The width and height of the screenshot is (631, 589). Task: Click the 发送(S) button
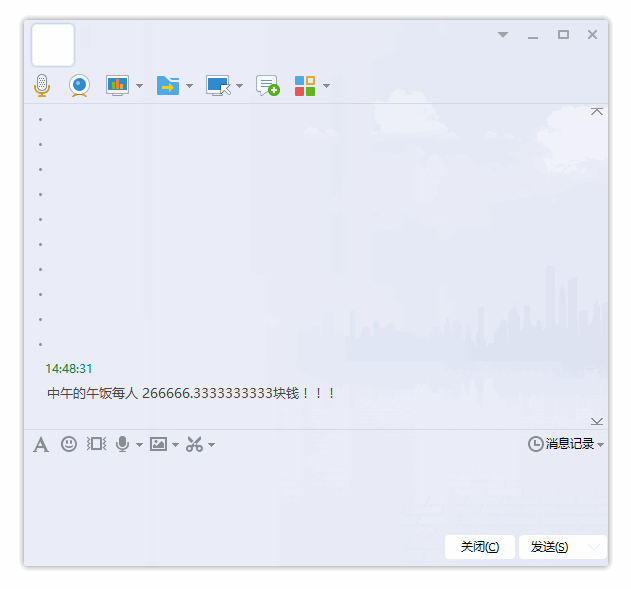pos(549,547)
